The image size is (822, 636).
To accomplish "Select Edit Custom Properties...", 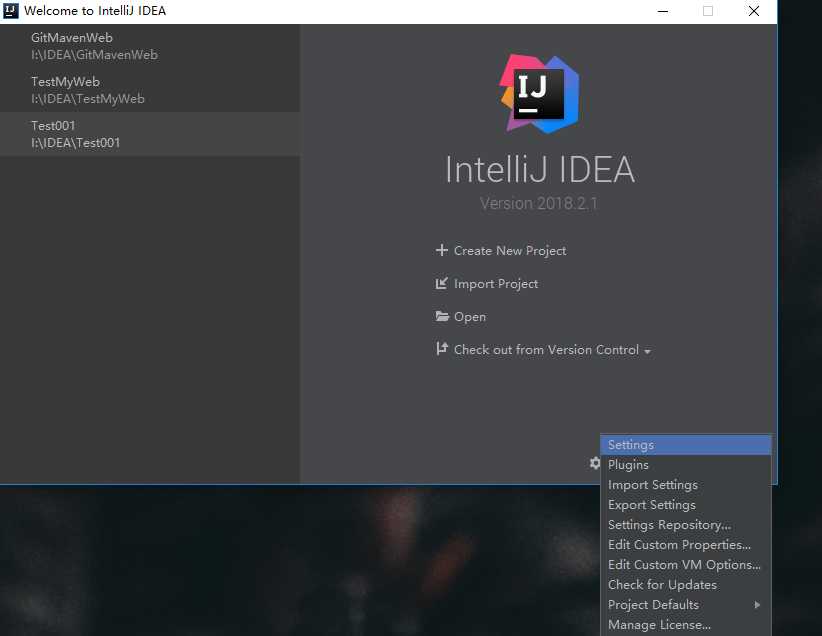I will coord(686,544).
